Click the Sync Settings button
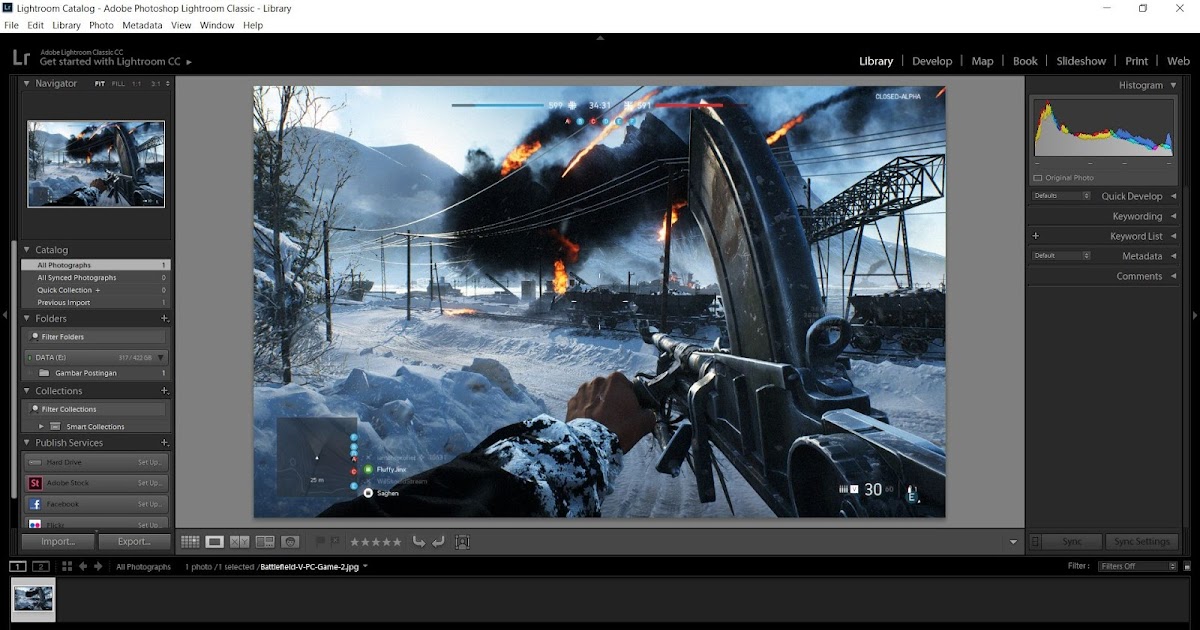Viewport: 1200px width, 630px height. click(1140, 542)
